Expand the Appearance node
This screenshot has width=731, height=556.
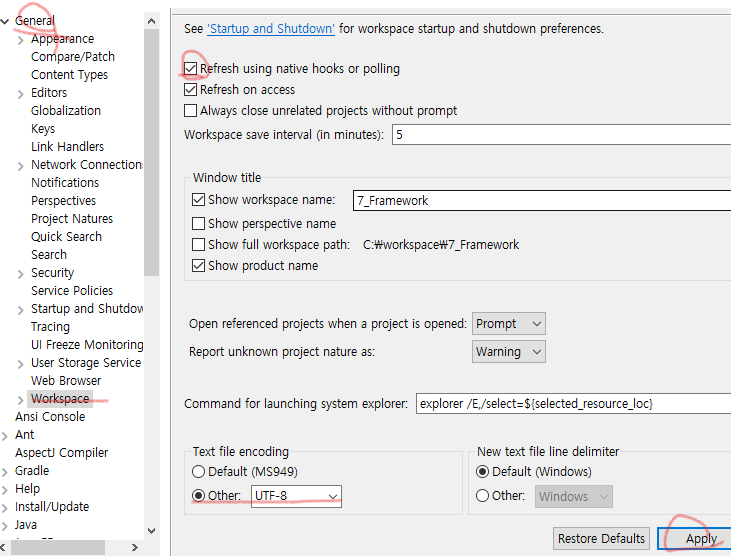click(x=21, y=40)
